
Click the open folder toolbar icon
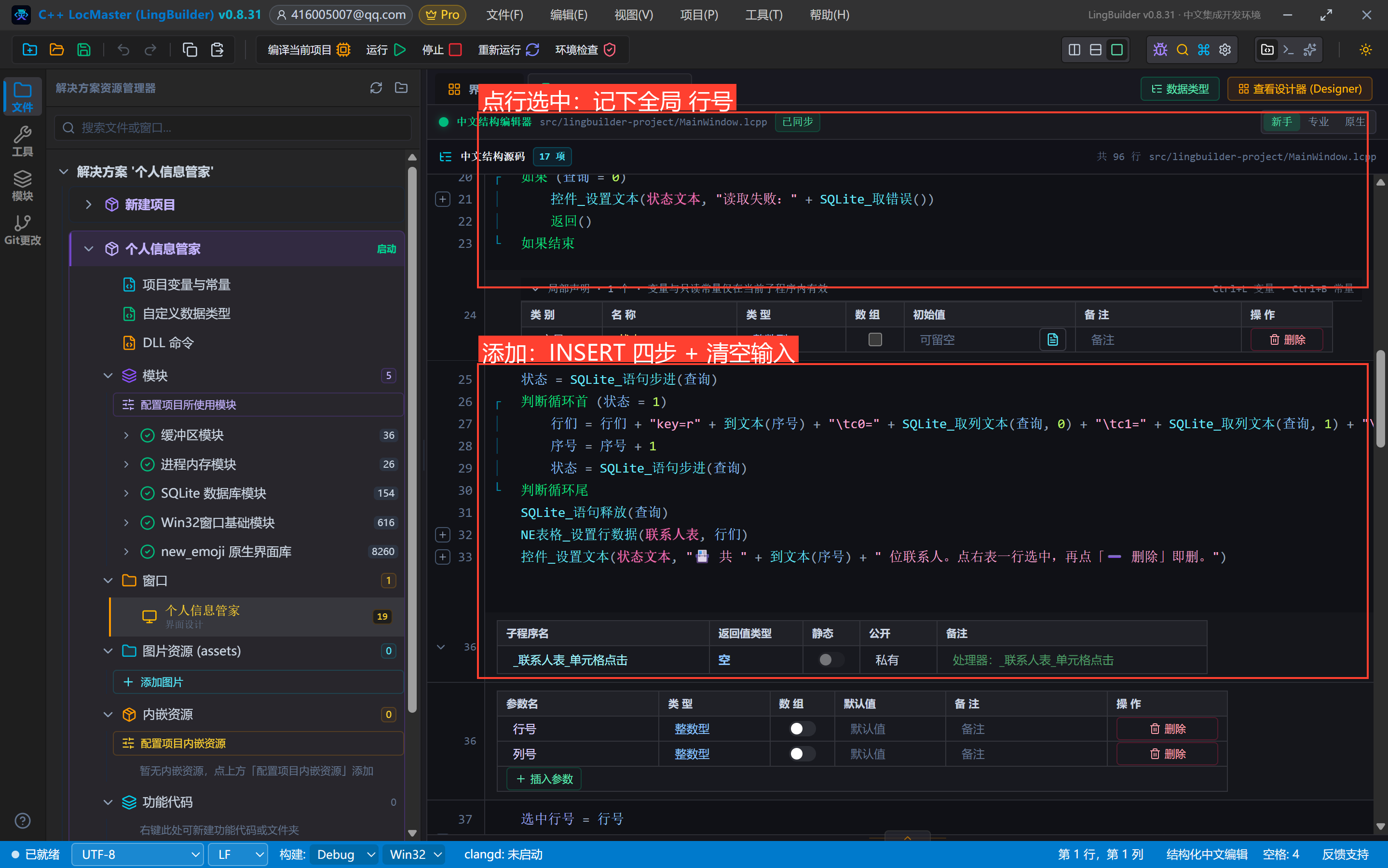[57, 50]
